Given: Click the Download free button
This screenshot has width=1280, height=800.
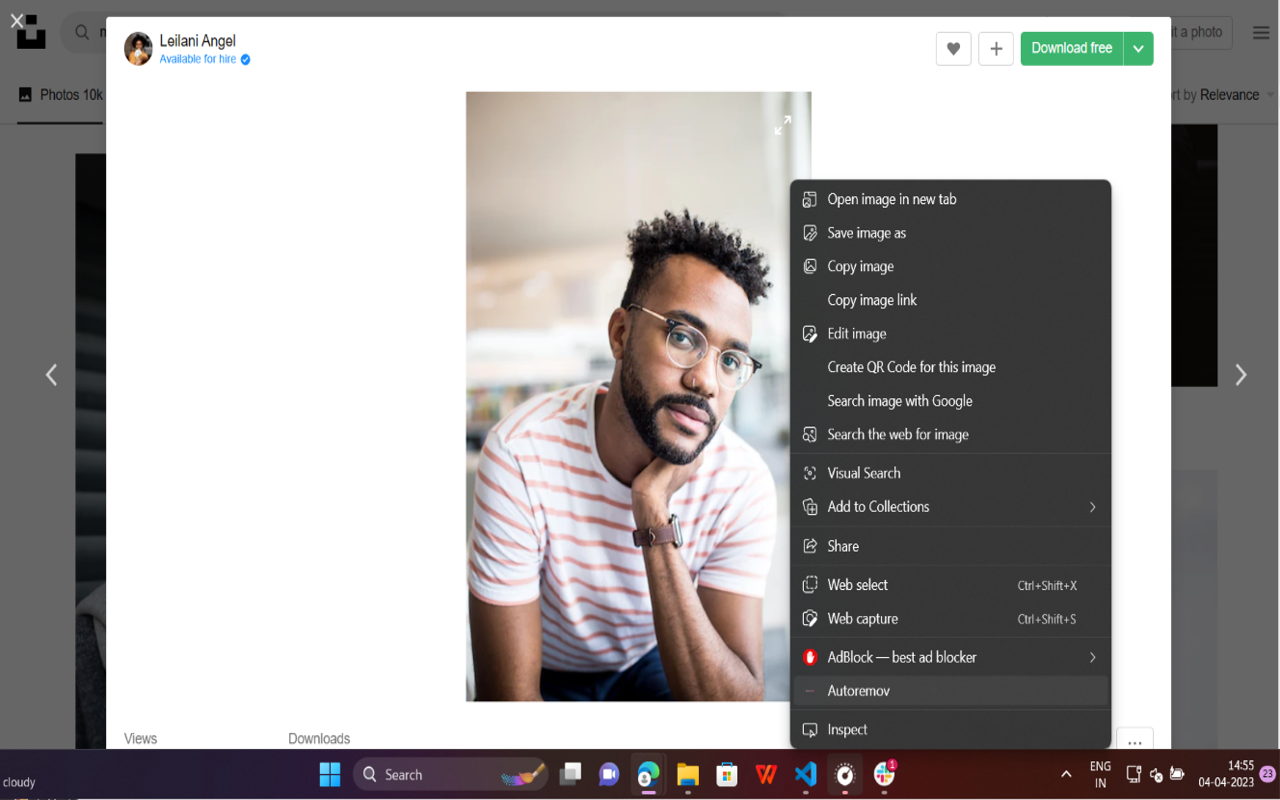Looking at the screenshot, I should pyautogui.click(x=1071, y=48).
